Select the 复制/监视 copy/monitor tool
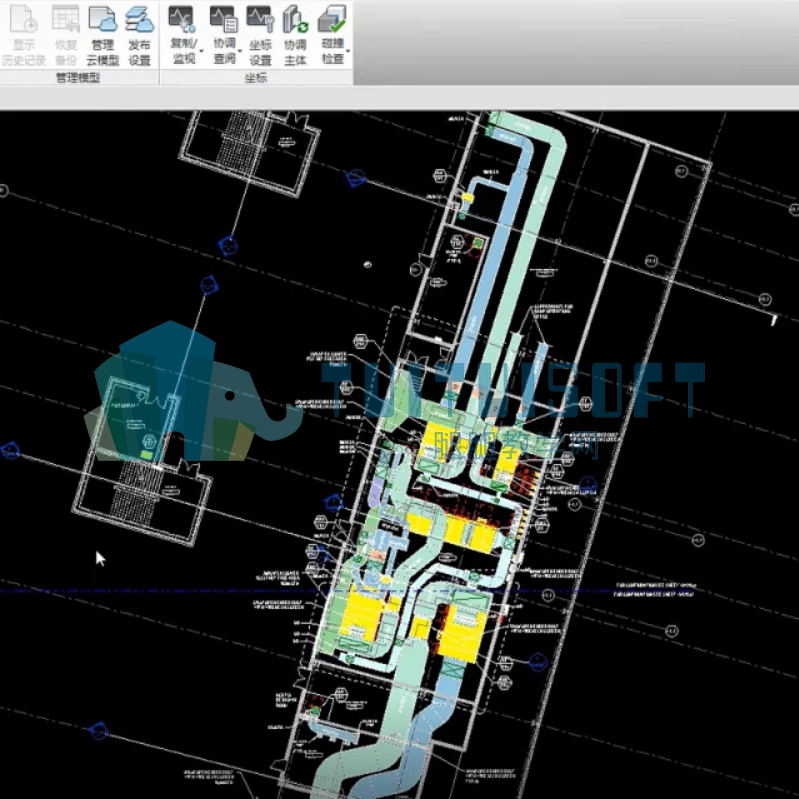The width and height of the screenshot is (799, 799). pyautogui.click(x=183, y=34)
